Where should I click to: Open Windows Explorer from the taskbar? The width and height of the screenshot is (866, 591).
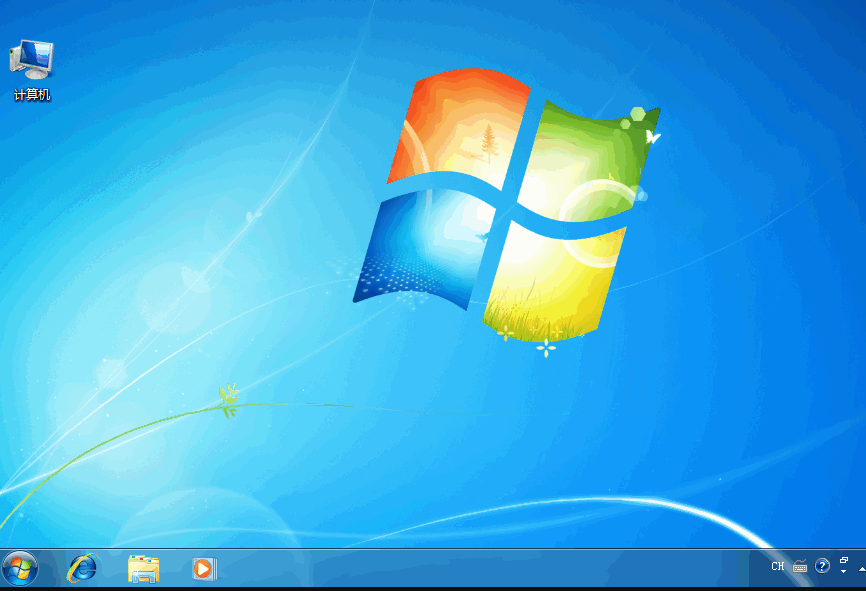(x=143, y=569)
